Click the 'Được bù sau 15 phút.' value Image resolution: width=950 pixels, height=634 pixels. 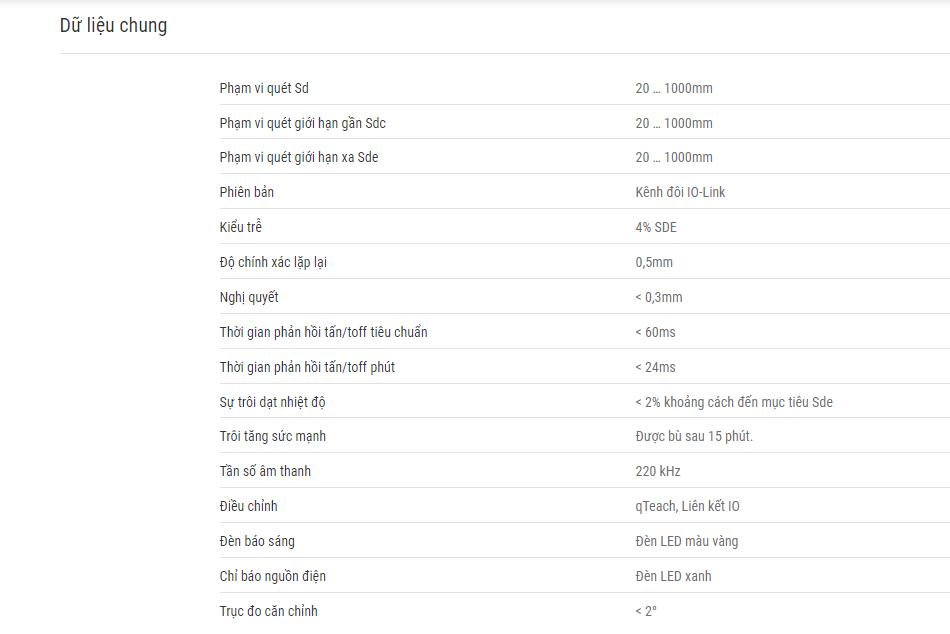(x=694, y=436)
